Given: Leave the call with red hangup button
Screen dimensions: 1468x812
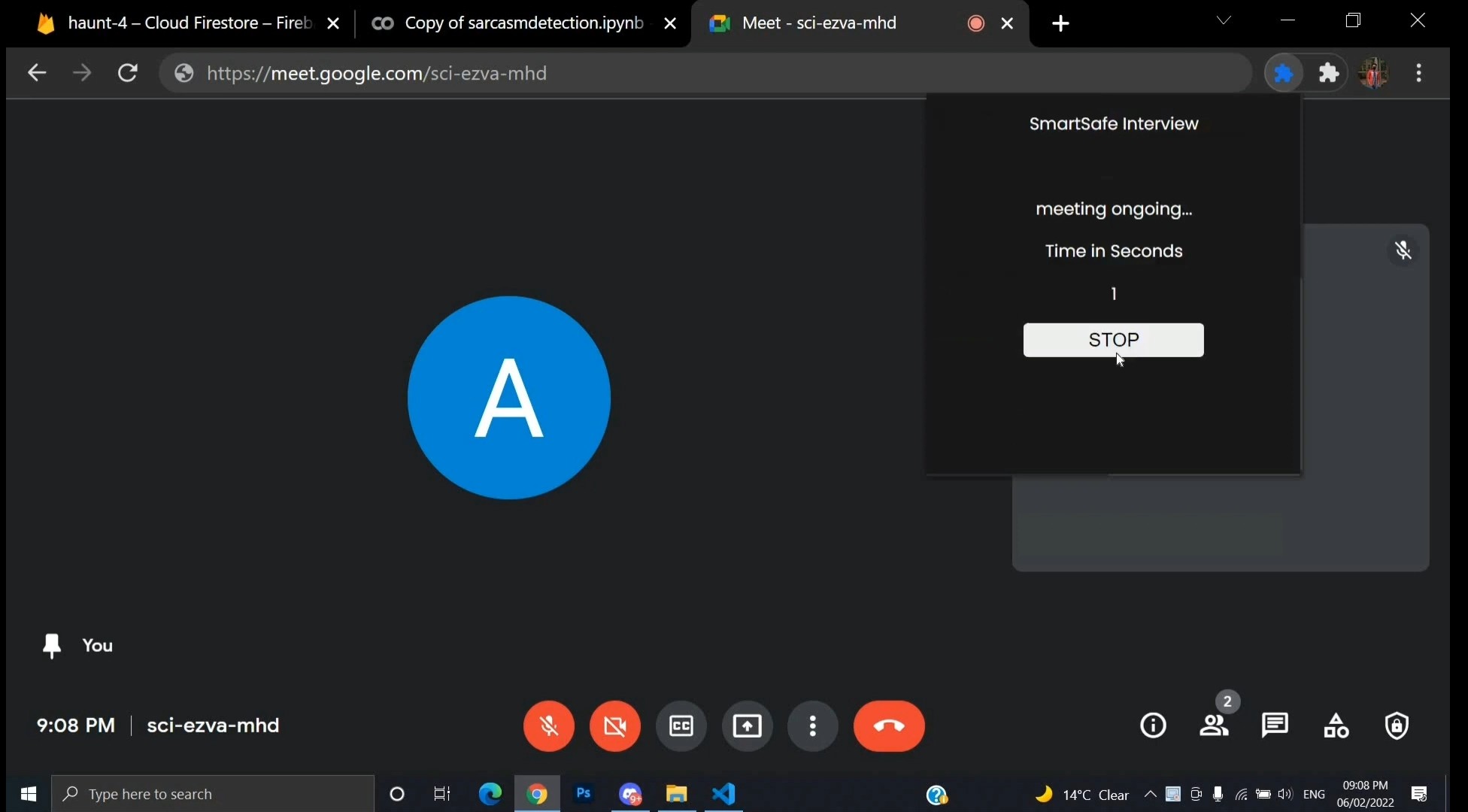Looking at the screenshot, I should tap(889, 726).
